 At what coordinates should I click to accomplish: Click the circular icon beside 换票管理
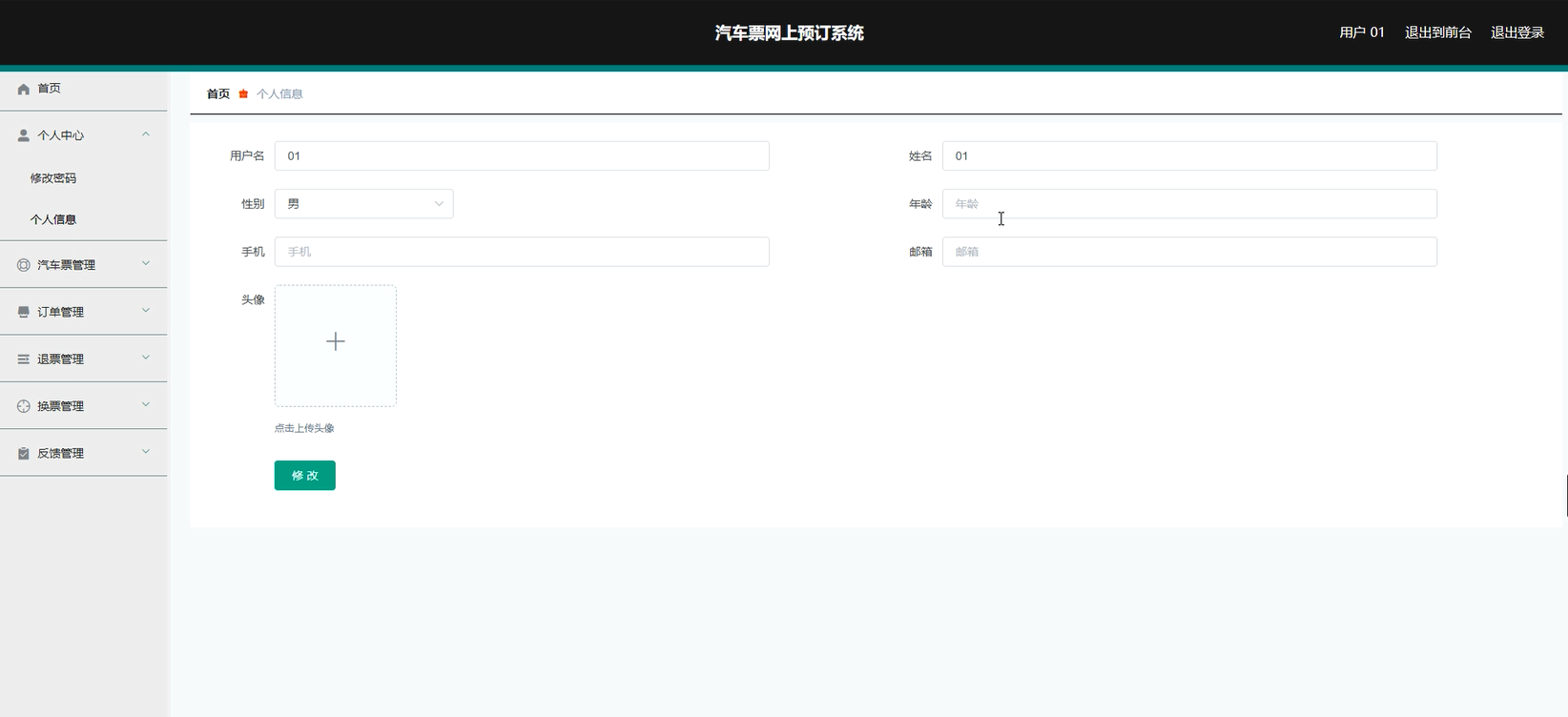(24, 406)
